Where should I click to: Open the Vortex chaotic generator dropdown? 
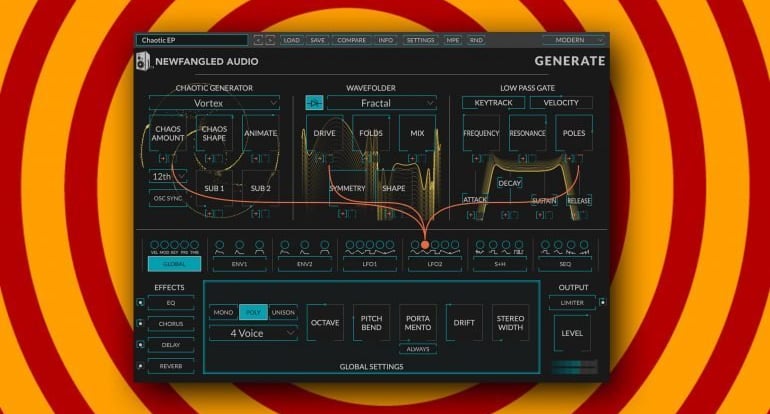pyautogui.click(x=215, y=103)
